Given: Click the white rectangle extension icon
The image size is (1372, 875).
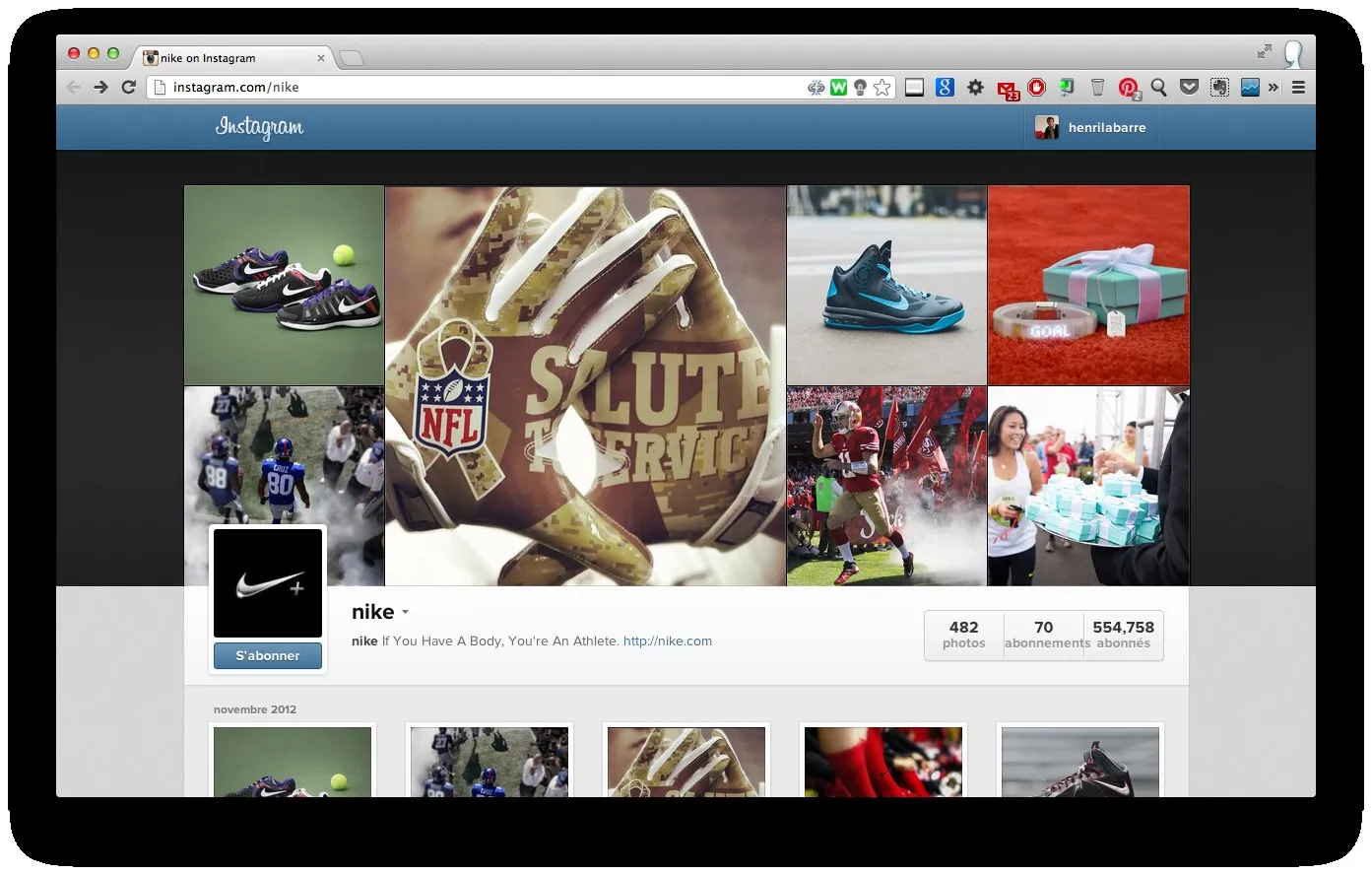Looking at the screenshot, I should 914,88.
